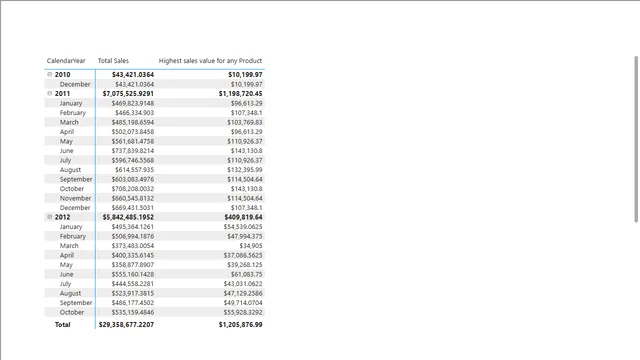Collapse the 2012 year group
Image resolution: width=640 pixels, height=360 pixels.
pos(50,217)
